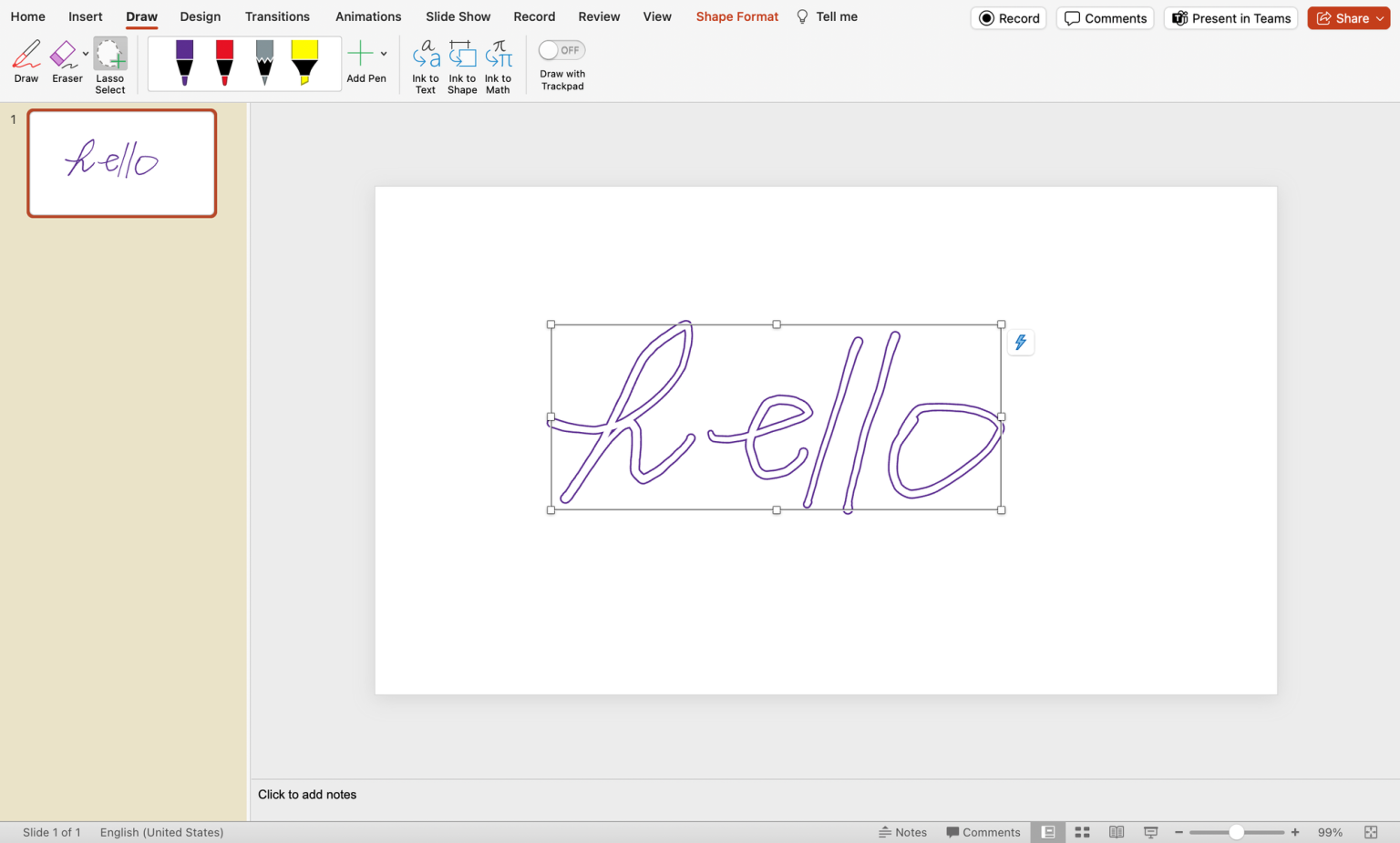
Task: Pick the yellow highlighter
Action: pos(304,63)
